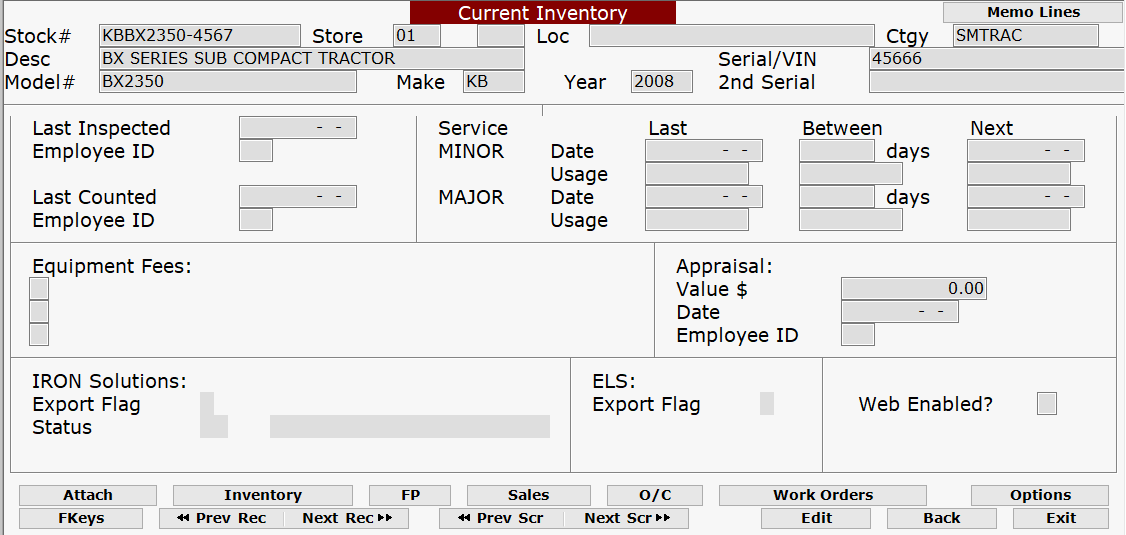Click the Ctgy field SMTRAC
The width and height of the screenshot is (1126, 535).
pos(1026,36)
